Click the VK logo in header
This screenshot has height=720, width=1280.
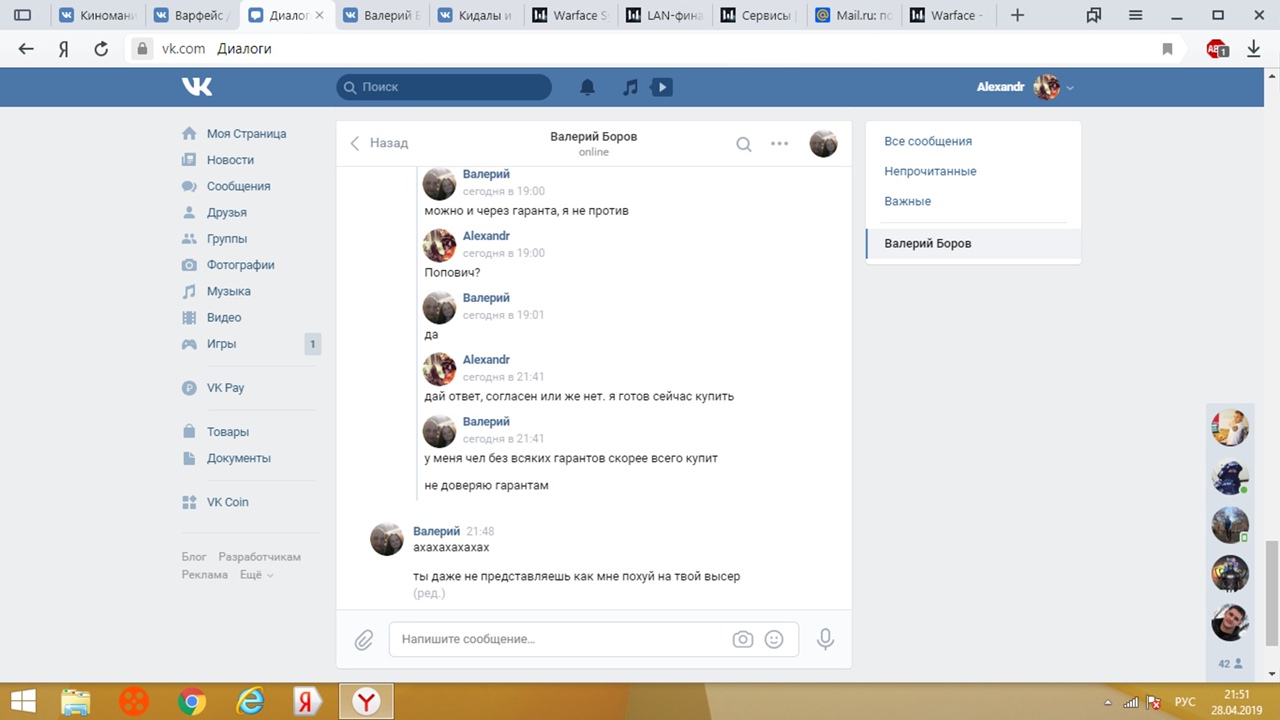(197, 87)
